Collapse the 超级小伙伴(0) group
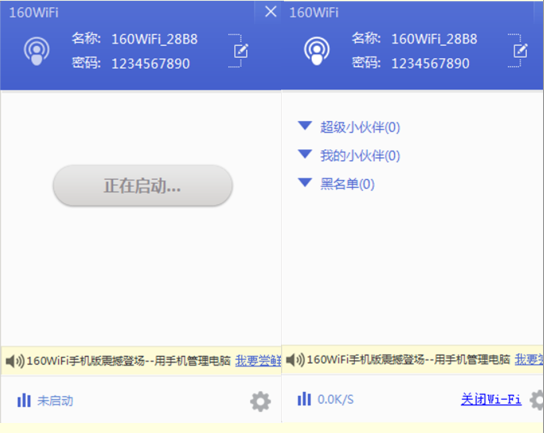 pos(305,126)
